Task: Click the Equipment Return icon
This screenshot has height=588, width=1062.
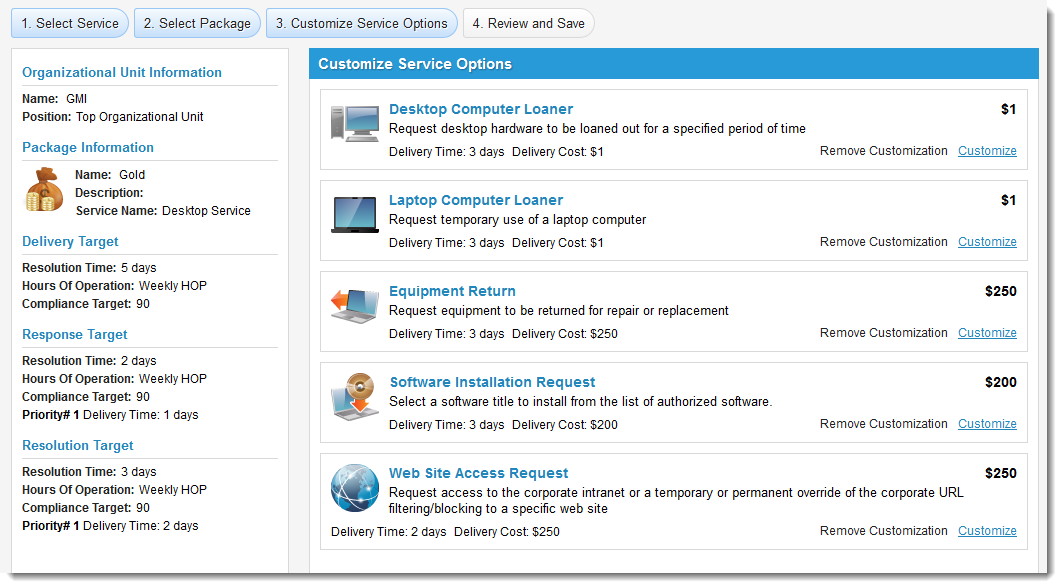Action: click(x=355, y=306)
